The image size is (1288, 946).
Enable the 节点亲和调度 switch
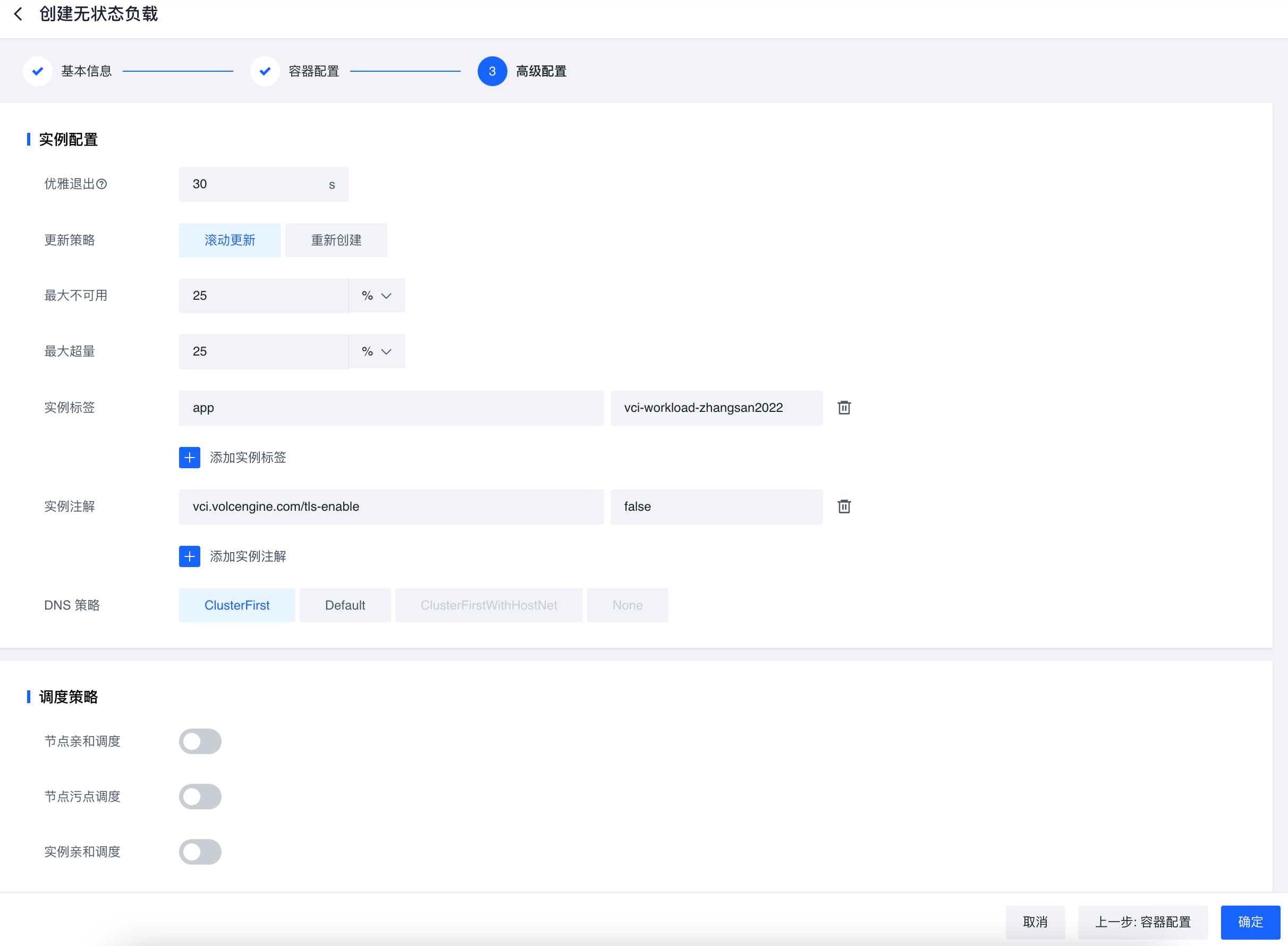200,741
